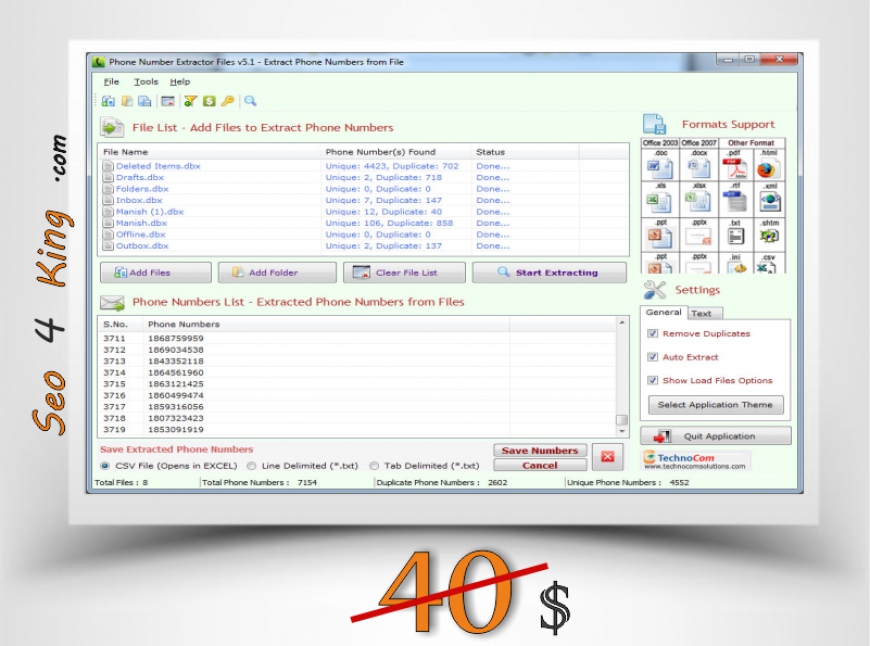Click the yellow folder toolbar icon
870x646 pixels.
127,101
